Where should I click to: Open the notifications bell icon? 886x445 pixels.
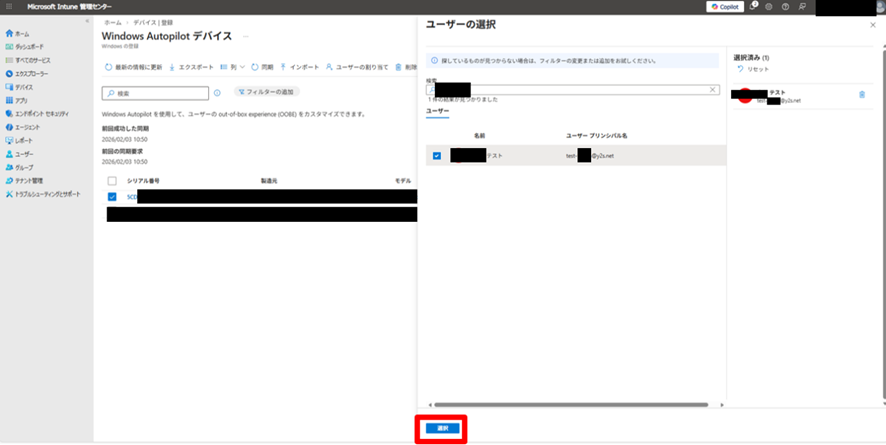click(753, 6)
